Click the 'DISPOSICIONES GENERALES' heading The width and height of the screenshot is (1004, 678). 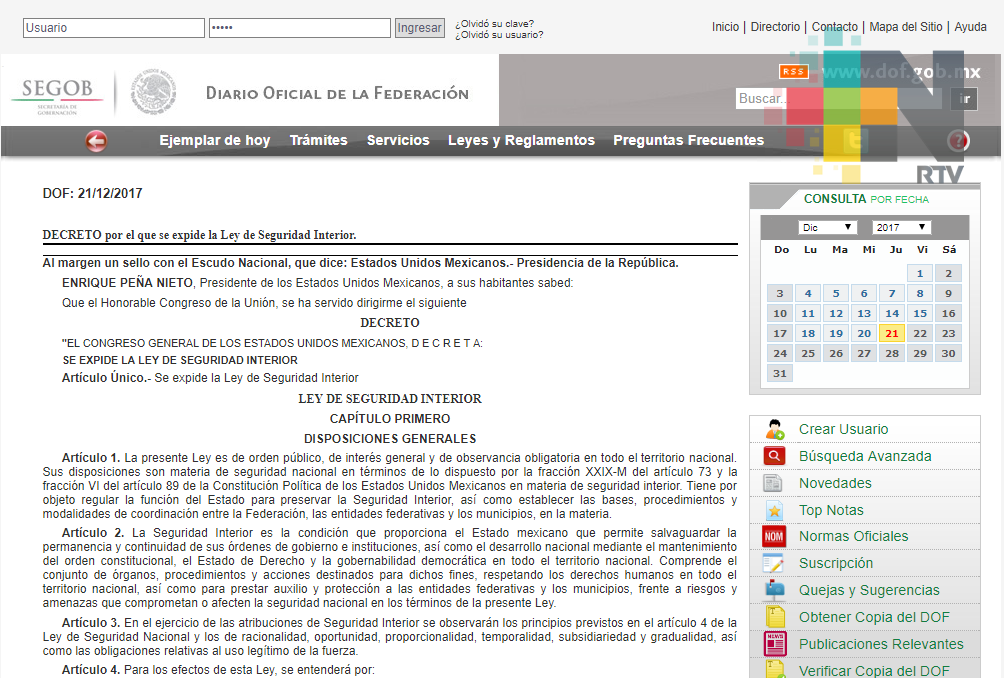[390, 439]
